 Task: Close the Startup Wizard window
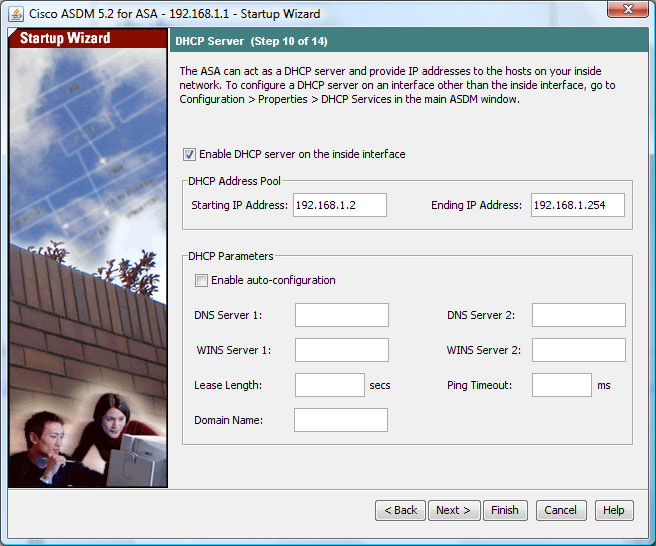point(627,9)
